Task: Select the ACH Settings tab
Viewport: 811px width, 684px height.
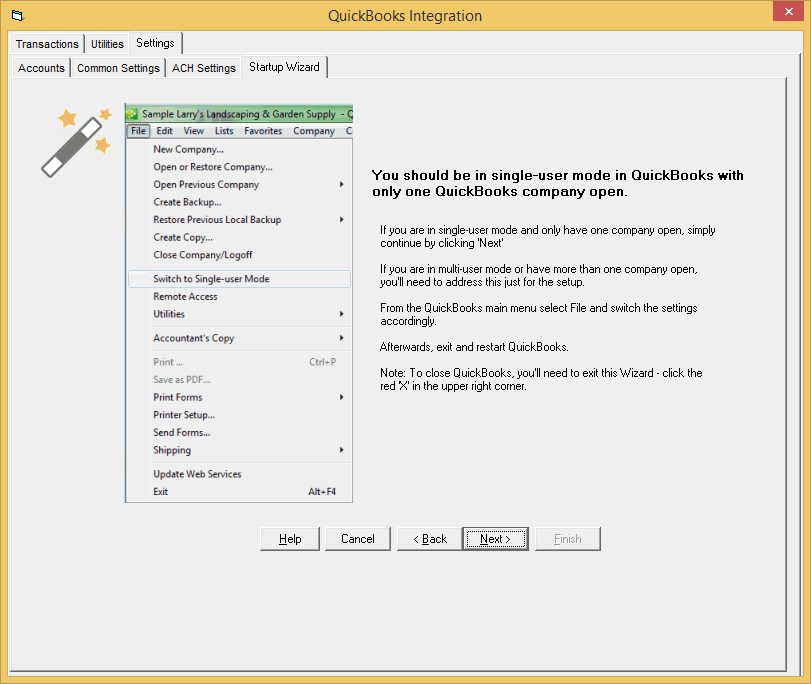Action: (x=203, y=68)
